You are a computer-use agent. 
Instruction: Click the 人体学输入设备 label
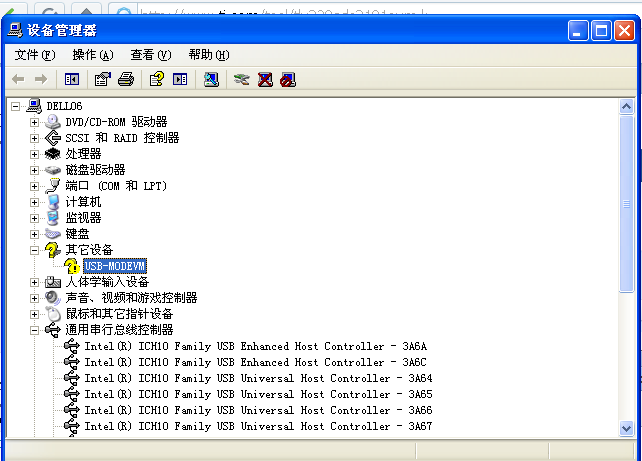pyautogui.click(x=107, y=282)
